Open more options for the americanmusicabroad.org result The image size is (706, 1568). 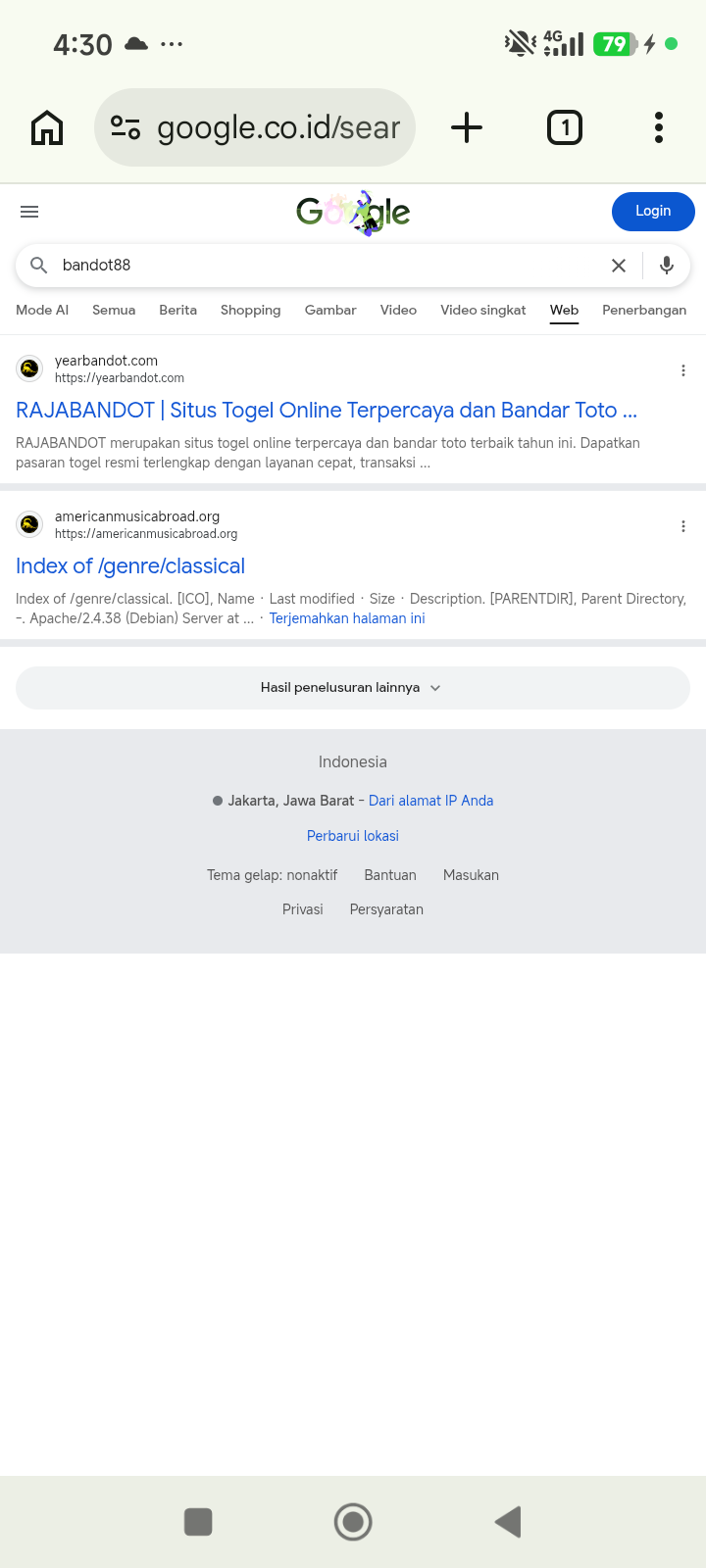tap(683, 526)
